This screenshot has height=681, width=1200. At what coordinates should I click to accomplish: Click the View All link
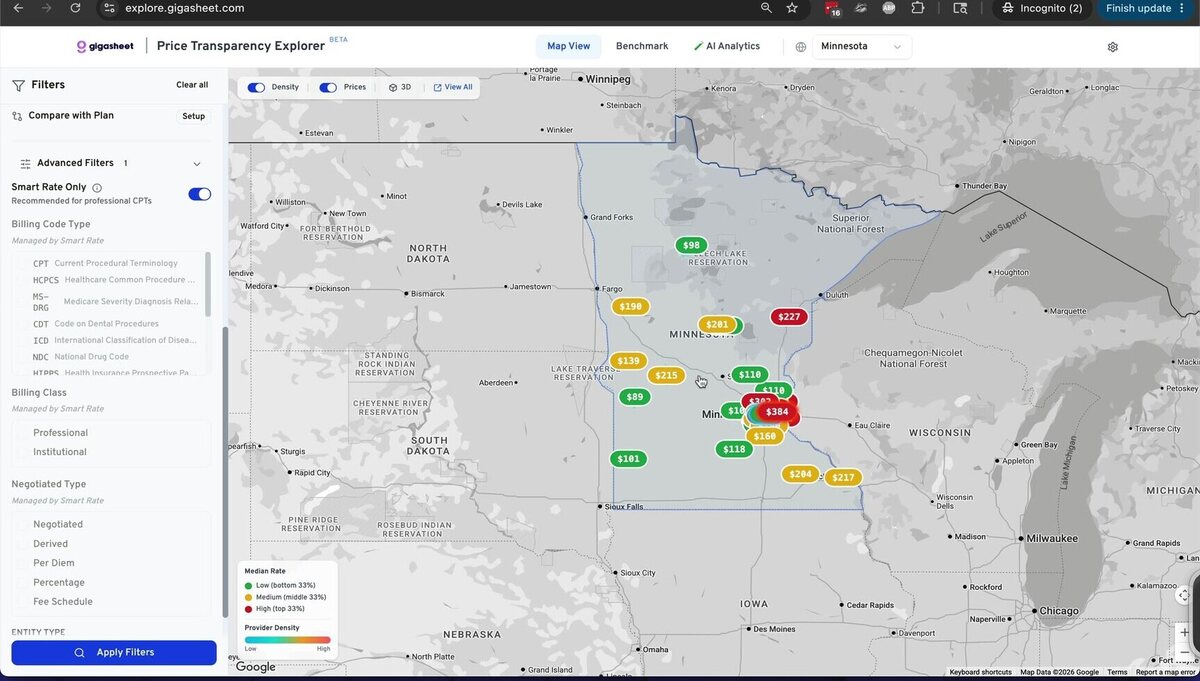tap(453, 87)
